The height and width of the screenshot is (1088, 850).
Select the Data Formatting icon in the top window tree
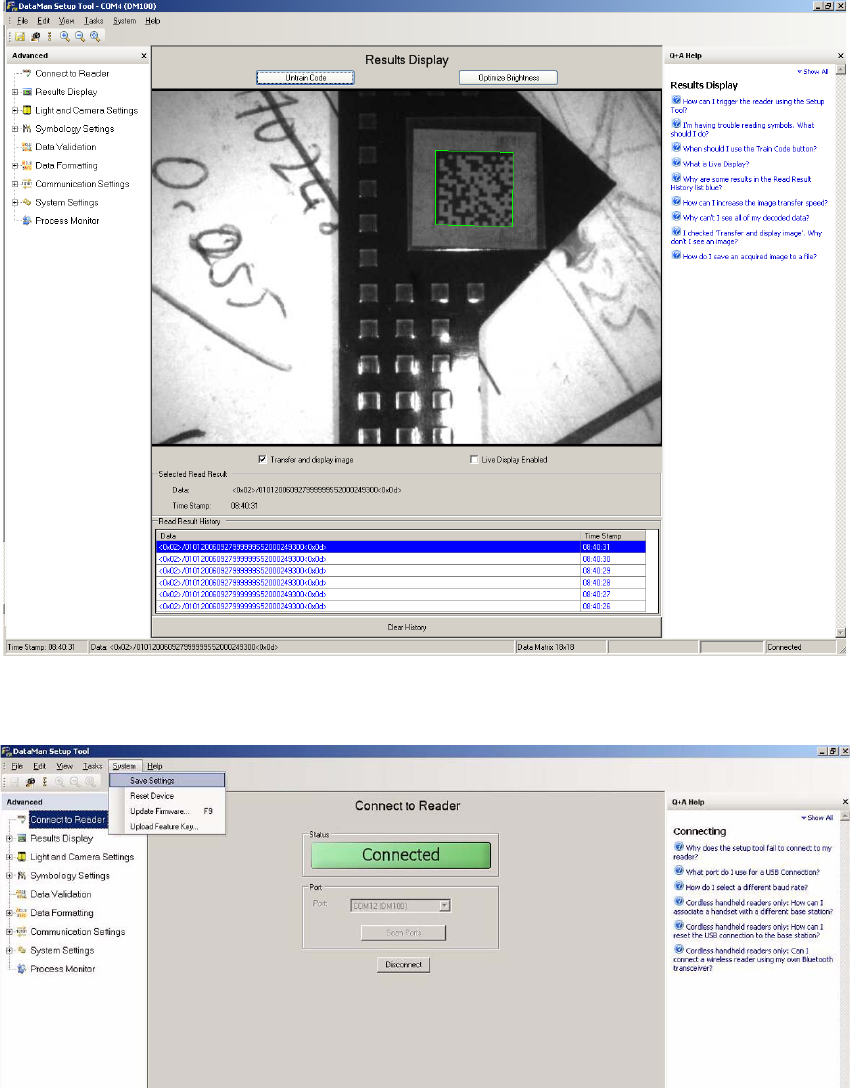click(x=27, y=165)
